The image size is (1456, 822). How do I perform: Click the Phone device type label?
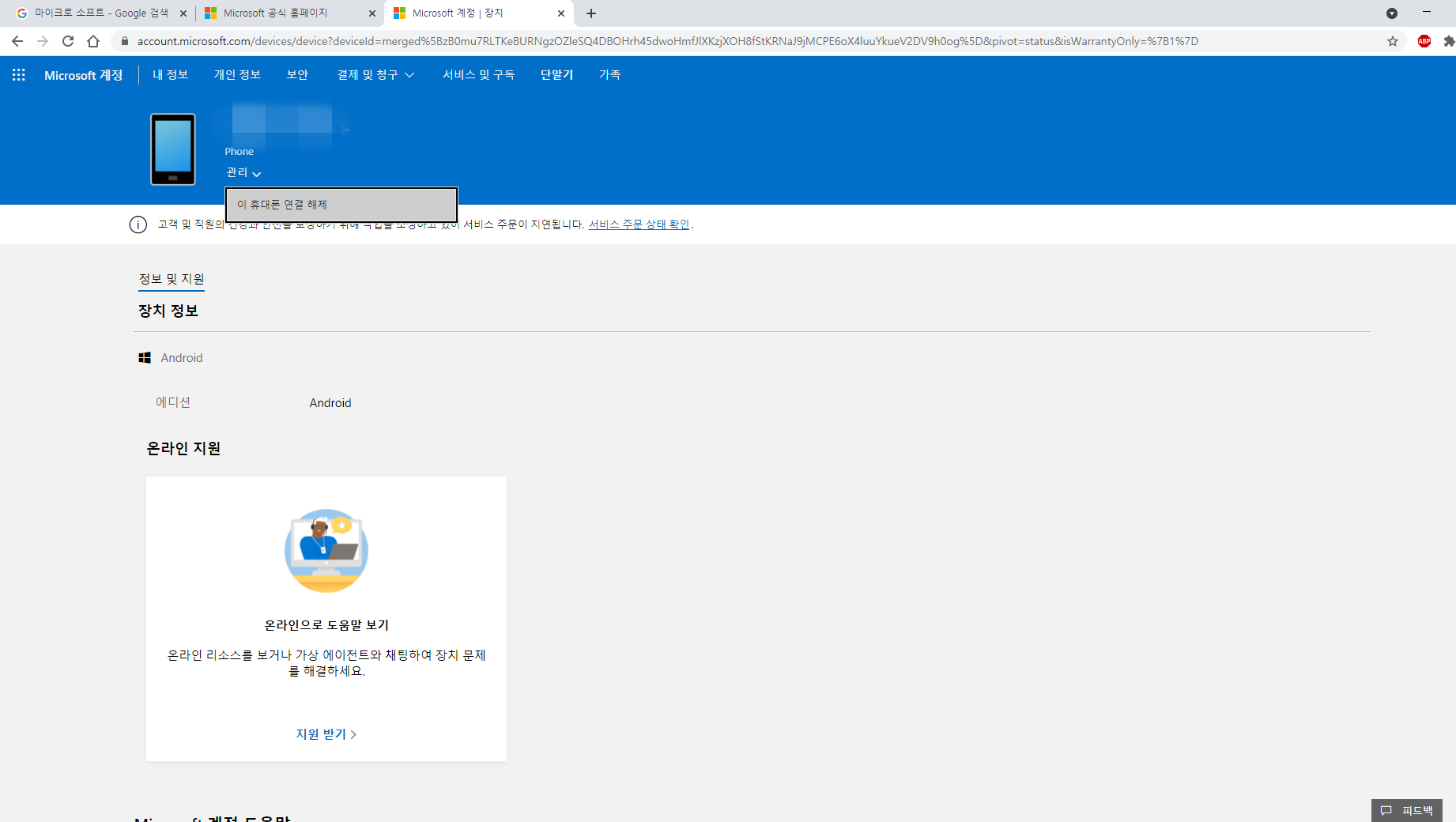pos(240,152)
